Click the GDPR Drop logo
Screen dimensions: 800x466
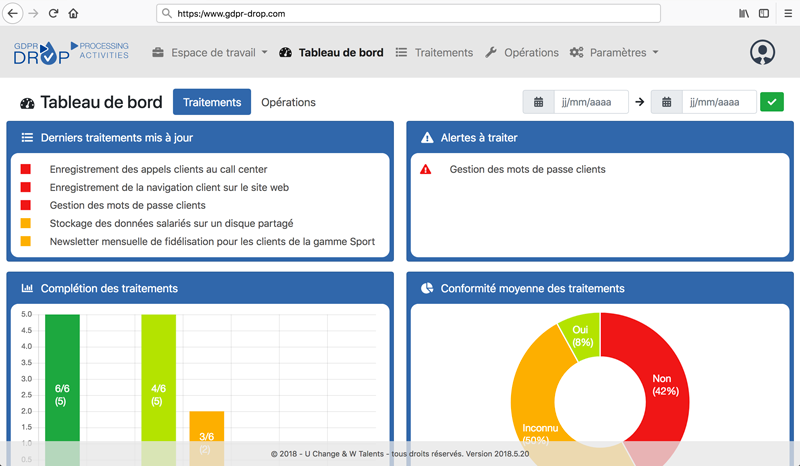click(71, 53)
